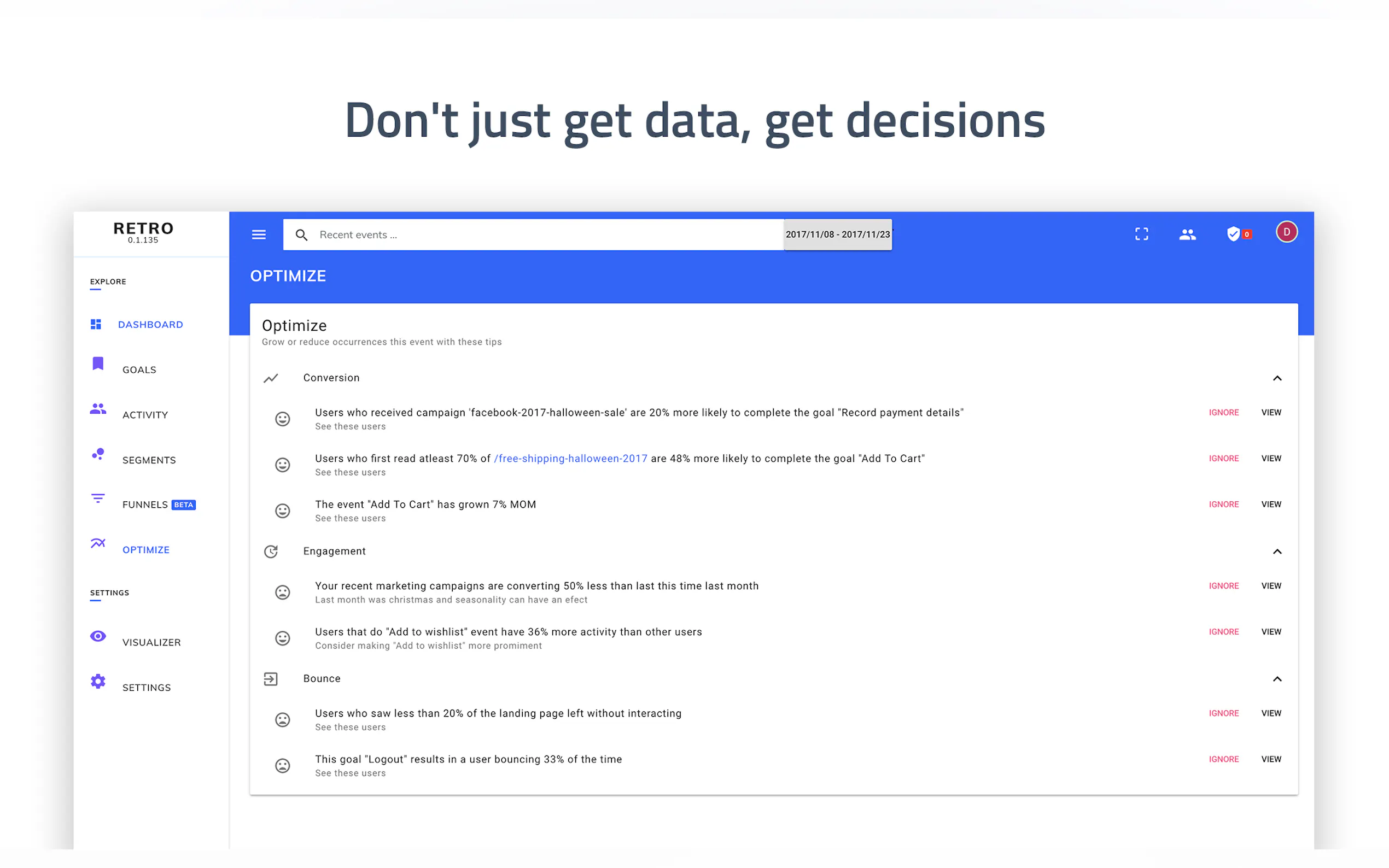Viewport: 1389px width, 868px height.
Task: Focus the Recent events search field
Action: point(546,235)
